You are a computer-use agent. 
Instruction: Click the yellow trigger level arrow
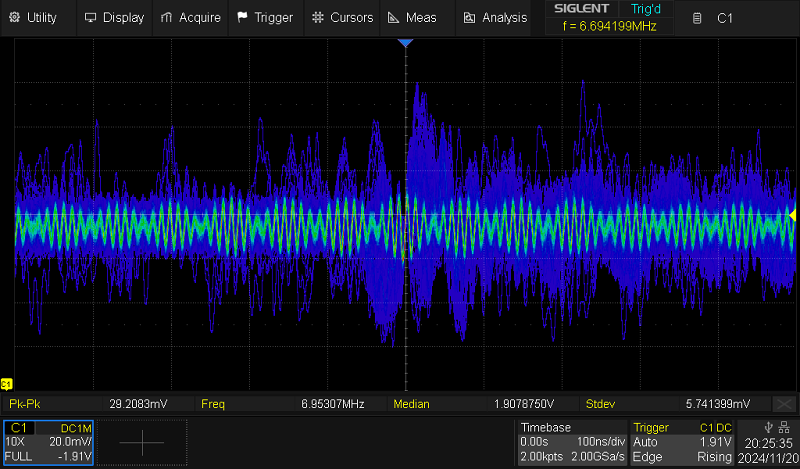(793, 215)
